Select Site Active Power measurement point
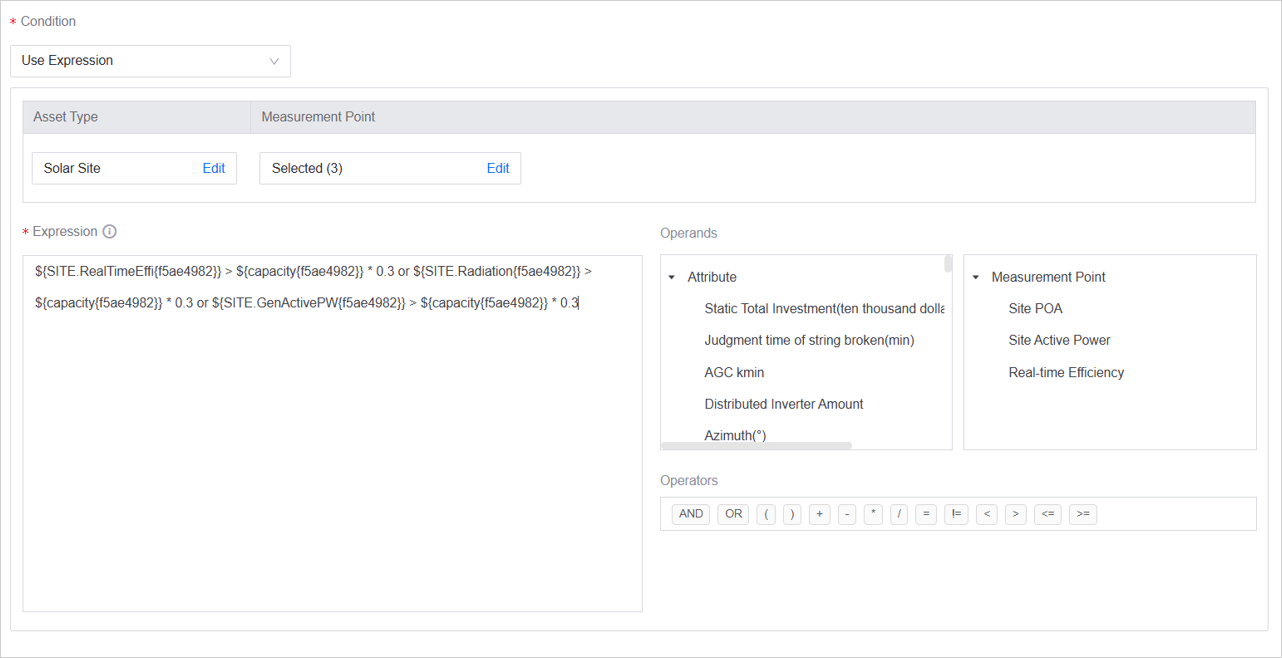Viewport: 1282px width, 658px height. (1059, 341)
